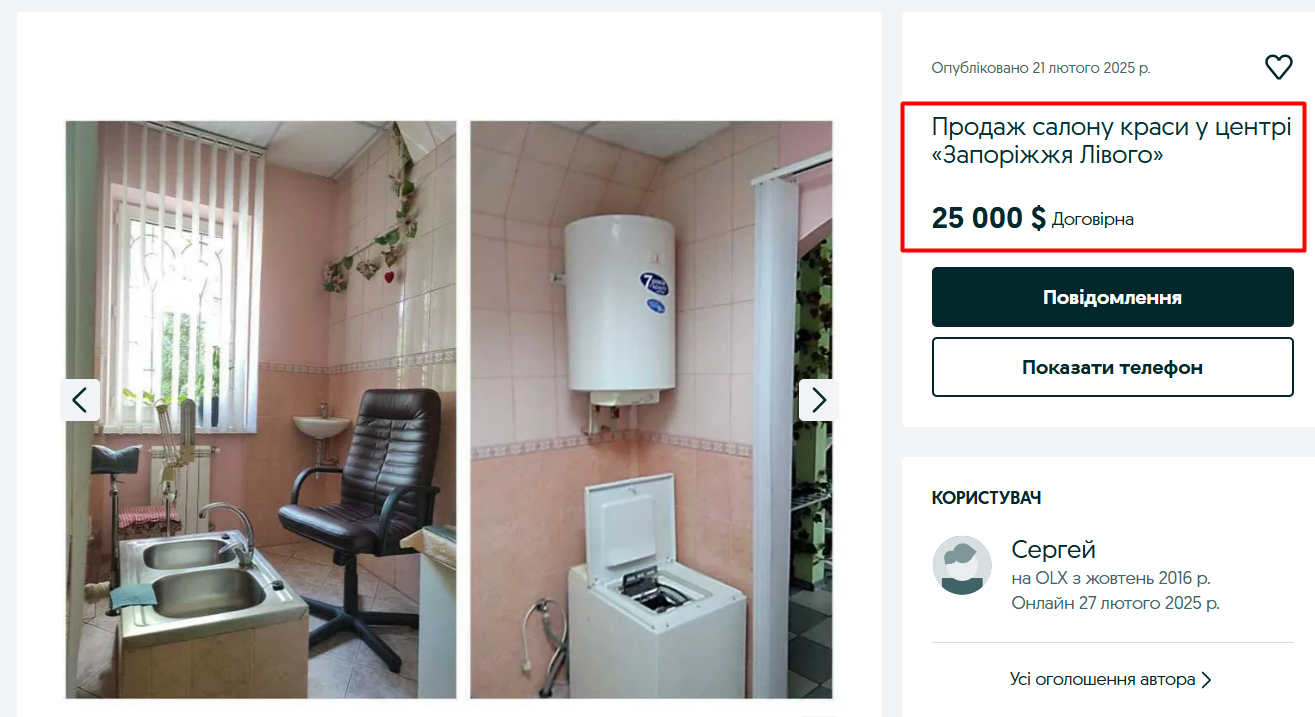Image resolution: width=1315 pixels, height=717 pixels.
Task: Select the listing title Продаж салону краси
Action: pyautogui.click(x=1111, y=142)
